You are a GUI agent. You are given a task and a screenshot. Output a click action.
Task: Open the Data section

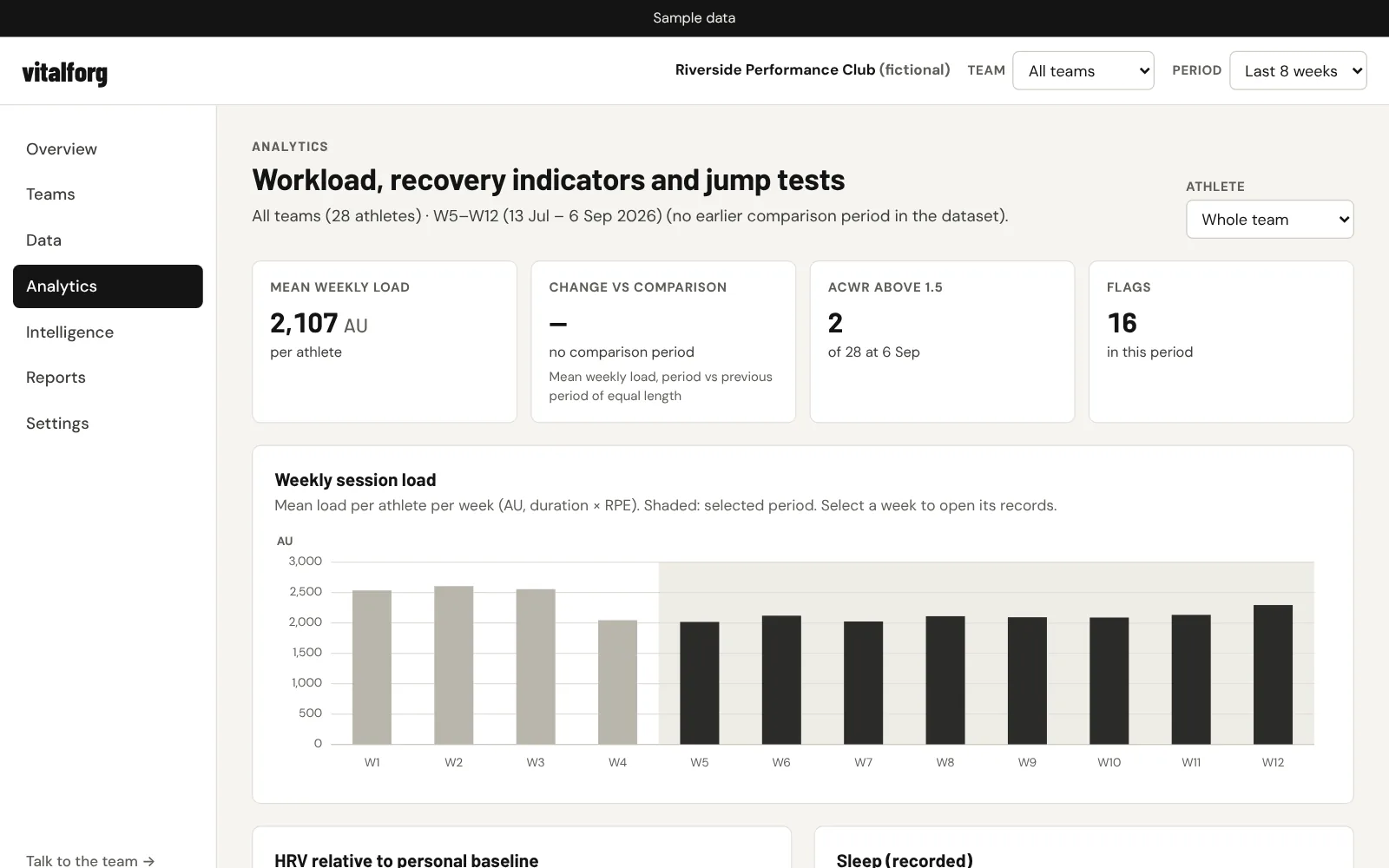coord(108,240)
